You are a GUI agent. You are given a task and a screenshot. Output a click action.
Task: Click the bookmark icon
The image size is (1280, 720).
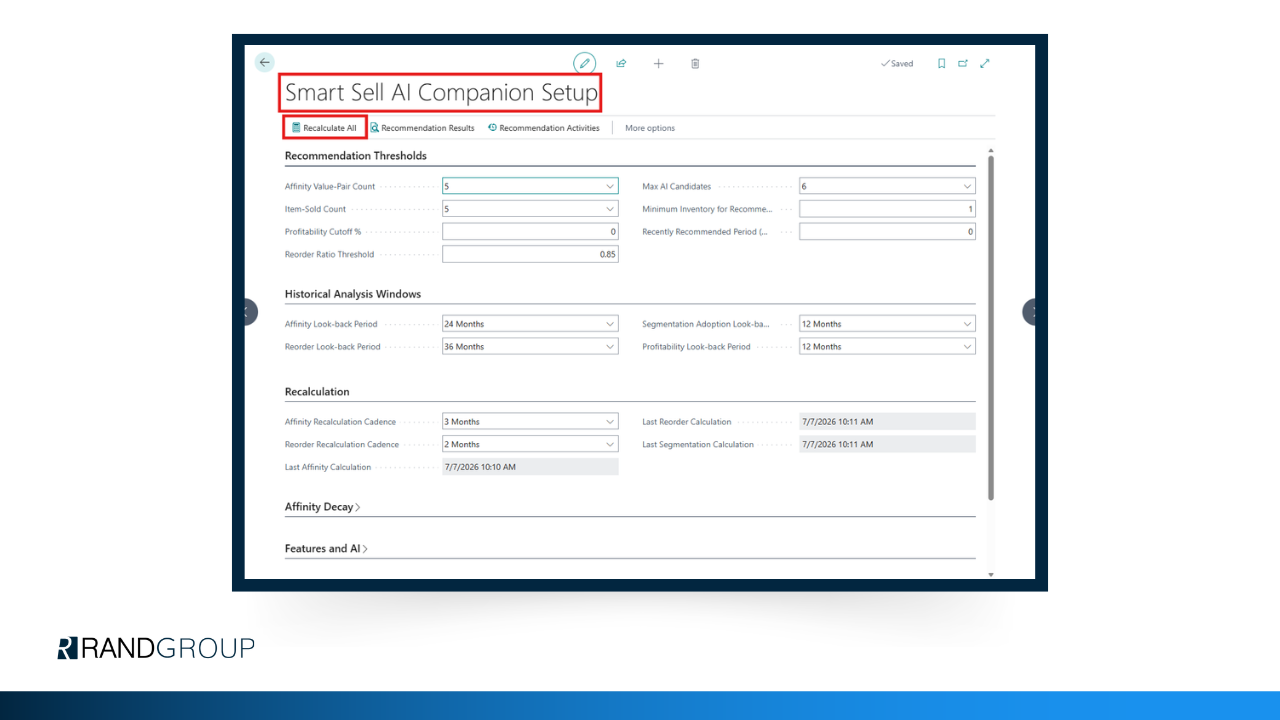coord(941,63)
